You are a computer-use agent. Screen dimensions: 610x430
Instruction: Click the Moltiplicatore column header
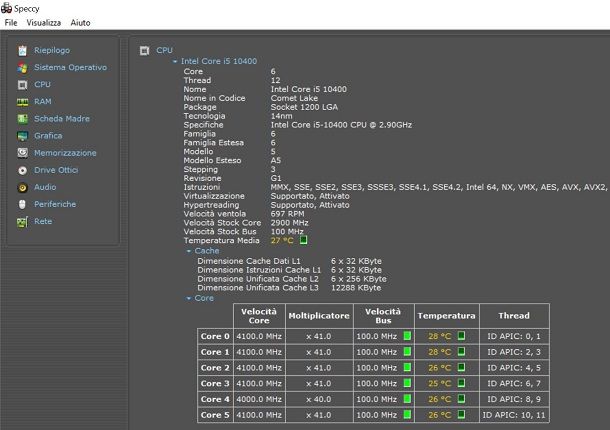319,316
